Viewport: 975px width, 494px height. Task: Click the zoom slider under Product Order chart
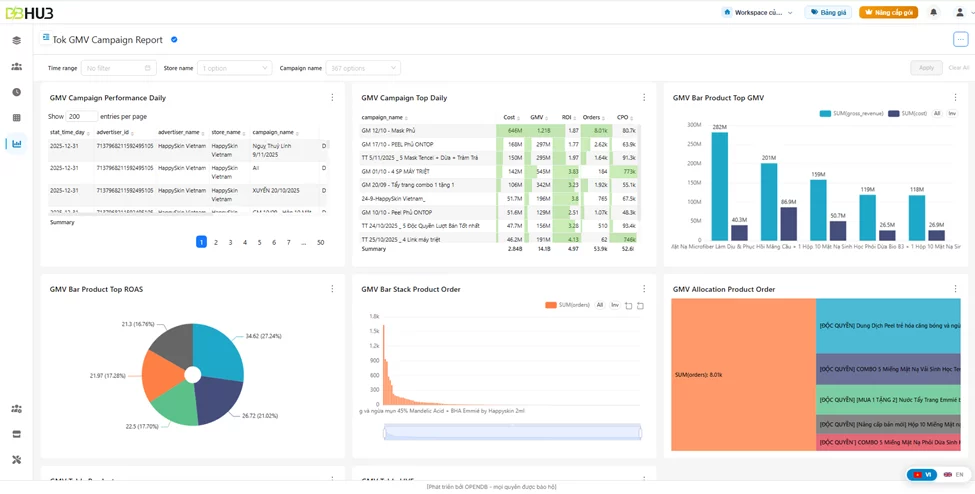(512, 432)
